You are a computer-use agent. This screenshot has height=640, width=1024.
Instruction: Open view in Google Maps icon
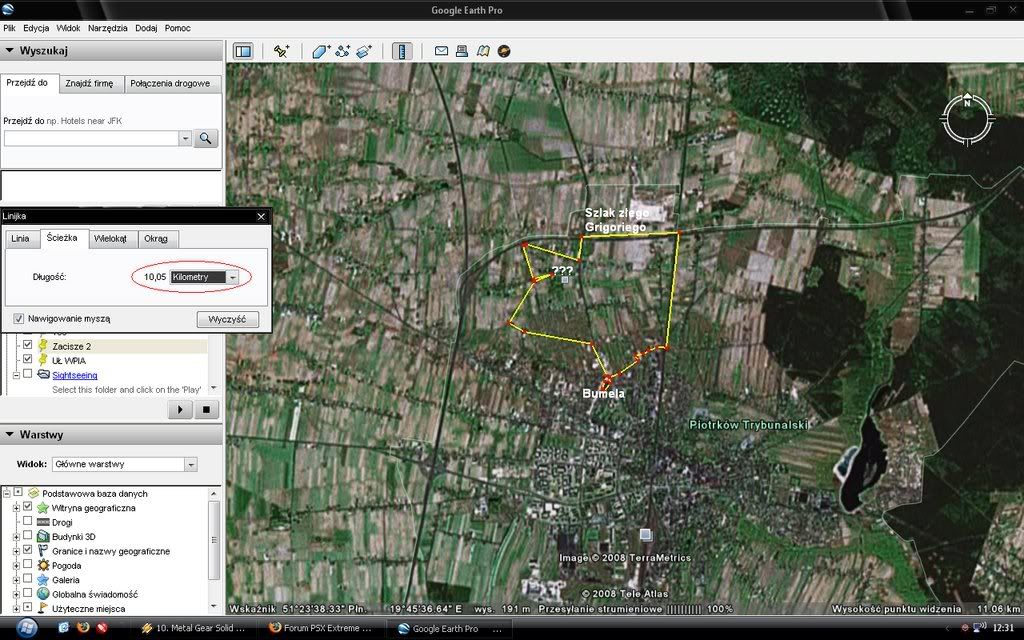click(483, 51)
